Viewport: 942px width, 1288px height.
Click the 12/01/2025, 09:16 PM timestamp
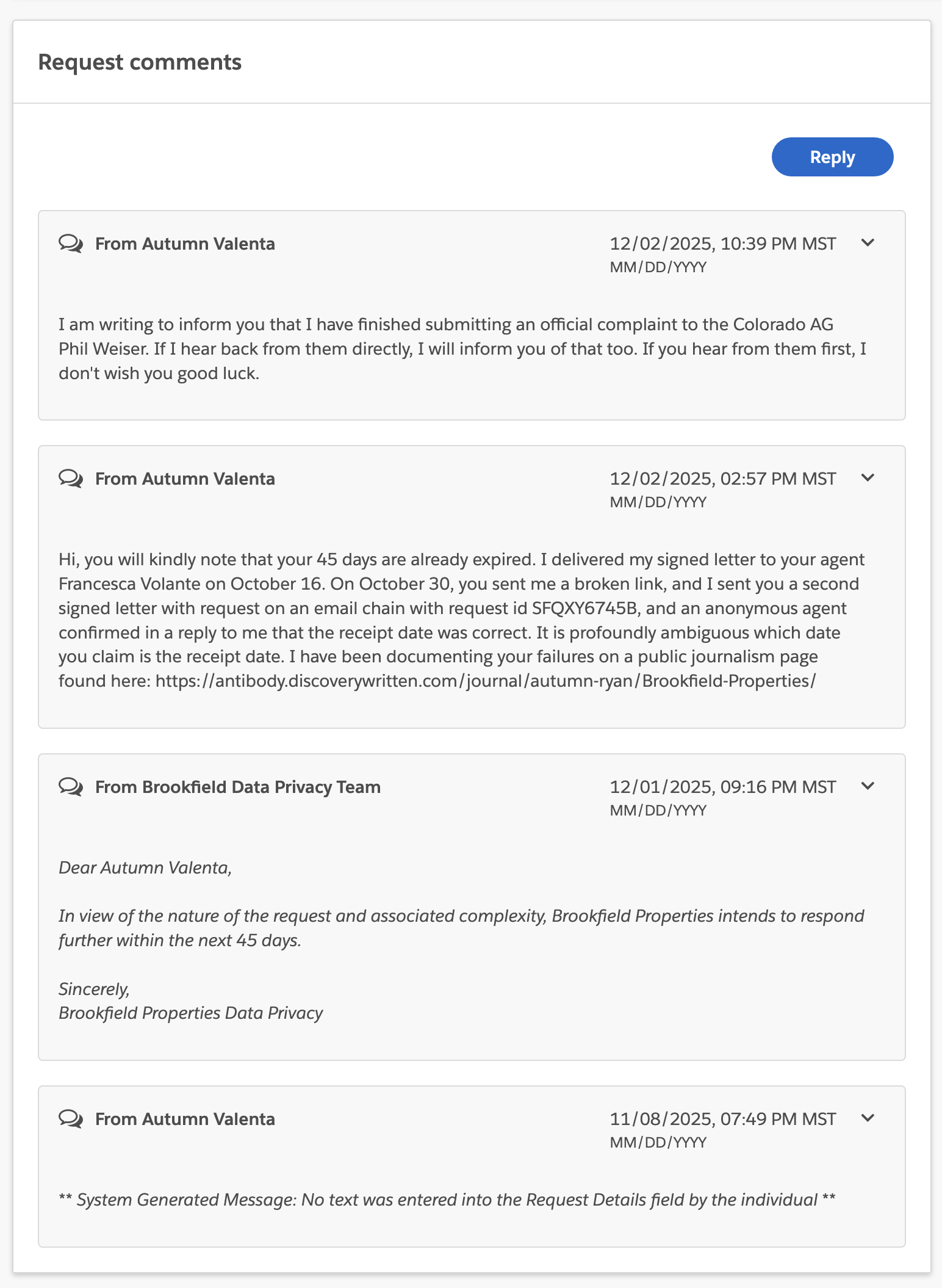(722, 786)
